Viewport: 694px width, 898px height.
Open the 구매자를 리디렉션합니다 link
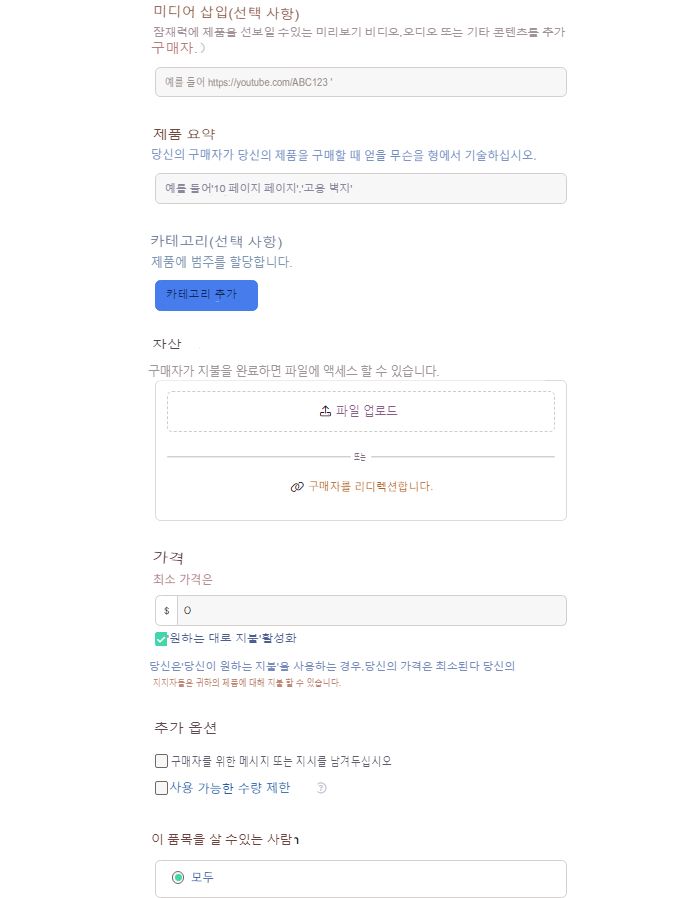pyautogui.click(x=370, y=487)
